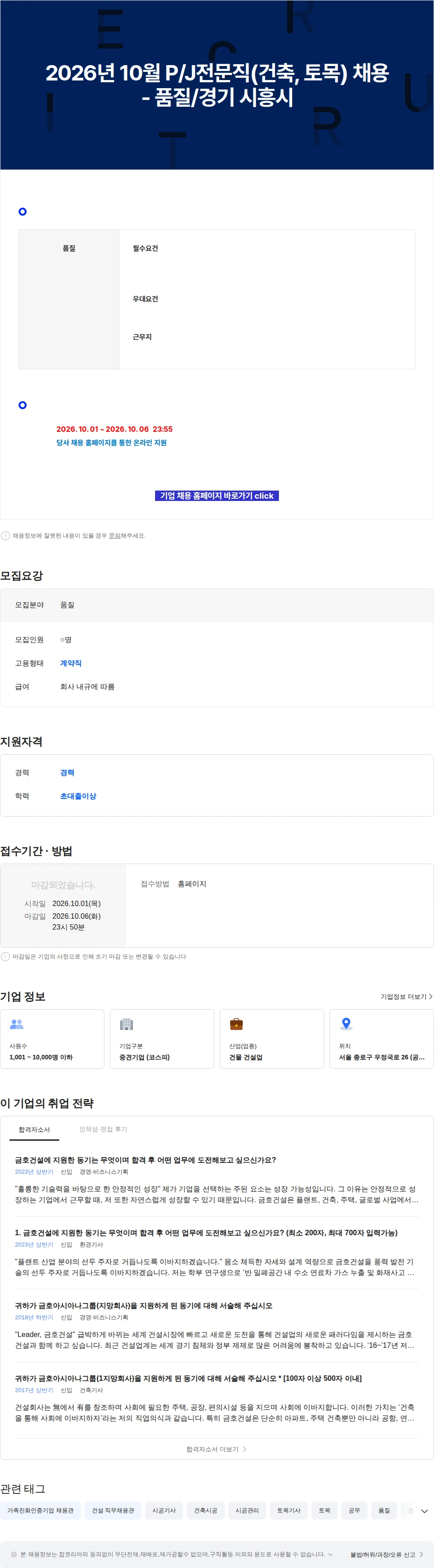Click the 홈페이지 application method value

(x=192, y=884)
